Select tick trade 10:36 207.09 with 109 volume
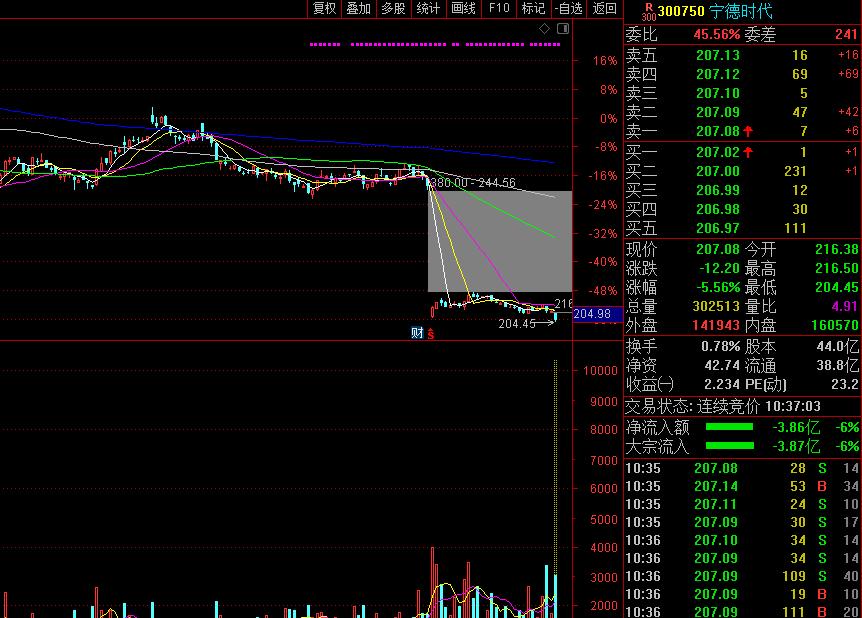The height and width of the screenshot is (618, 862). coord(742,576)
